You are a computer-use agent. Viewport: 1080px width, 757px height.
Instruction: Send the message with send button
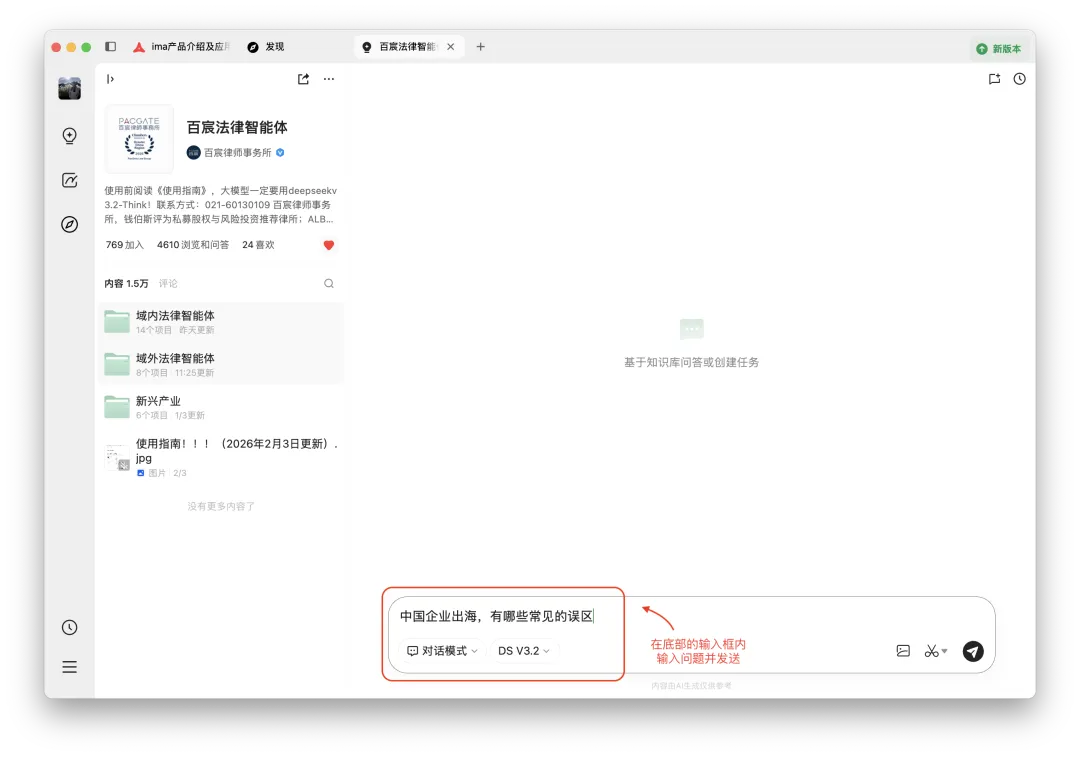tap(973, 651)
